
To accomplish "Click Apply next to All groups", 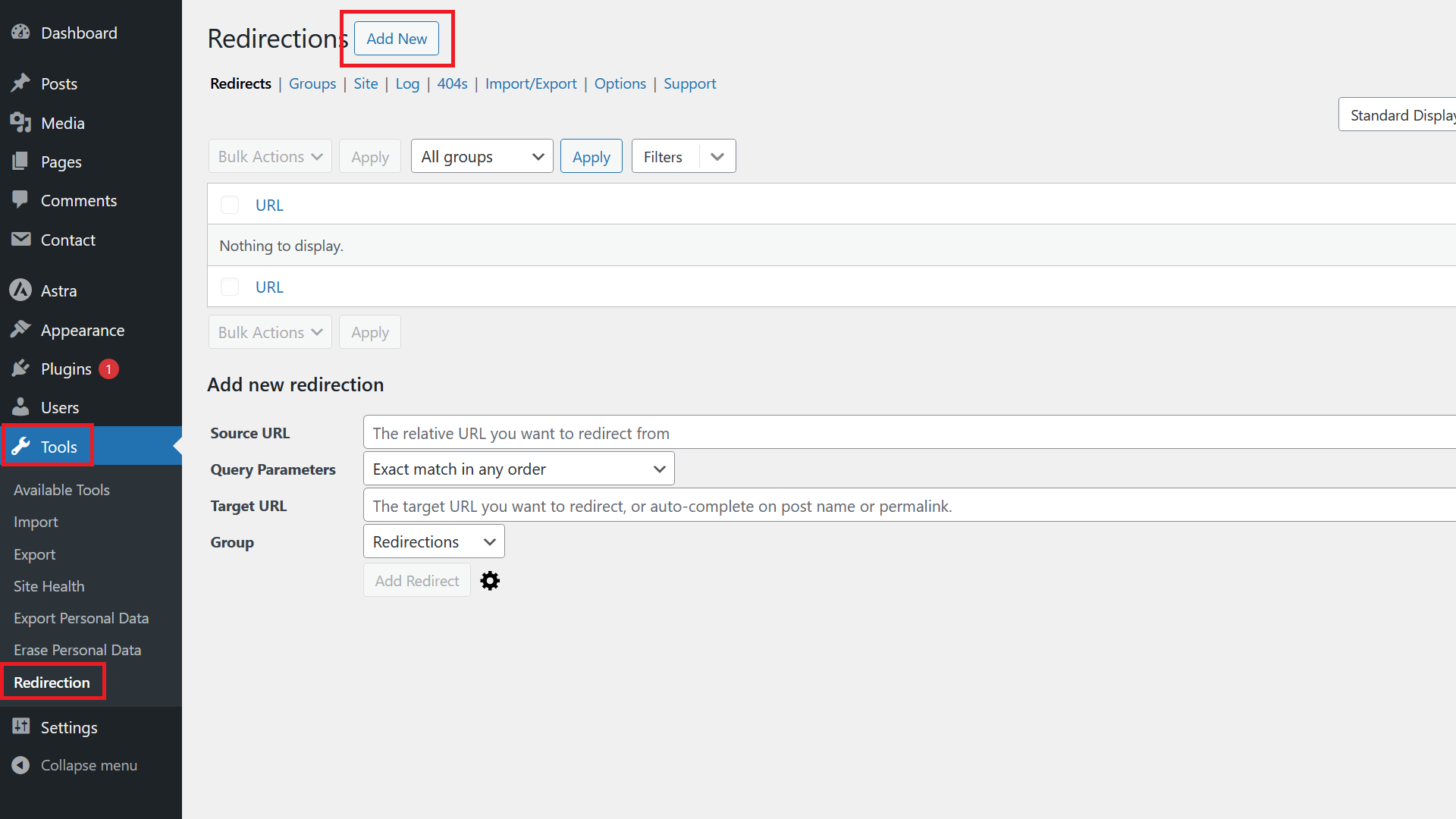I will (591, 156).
